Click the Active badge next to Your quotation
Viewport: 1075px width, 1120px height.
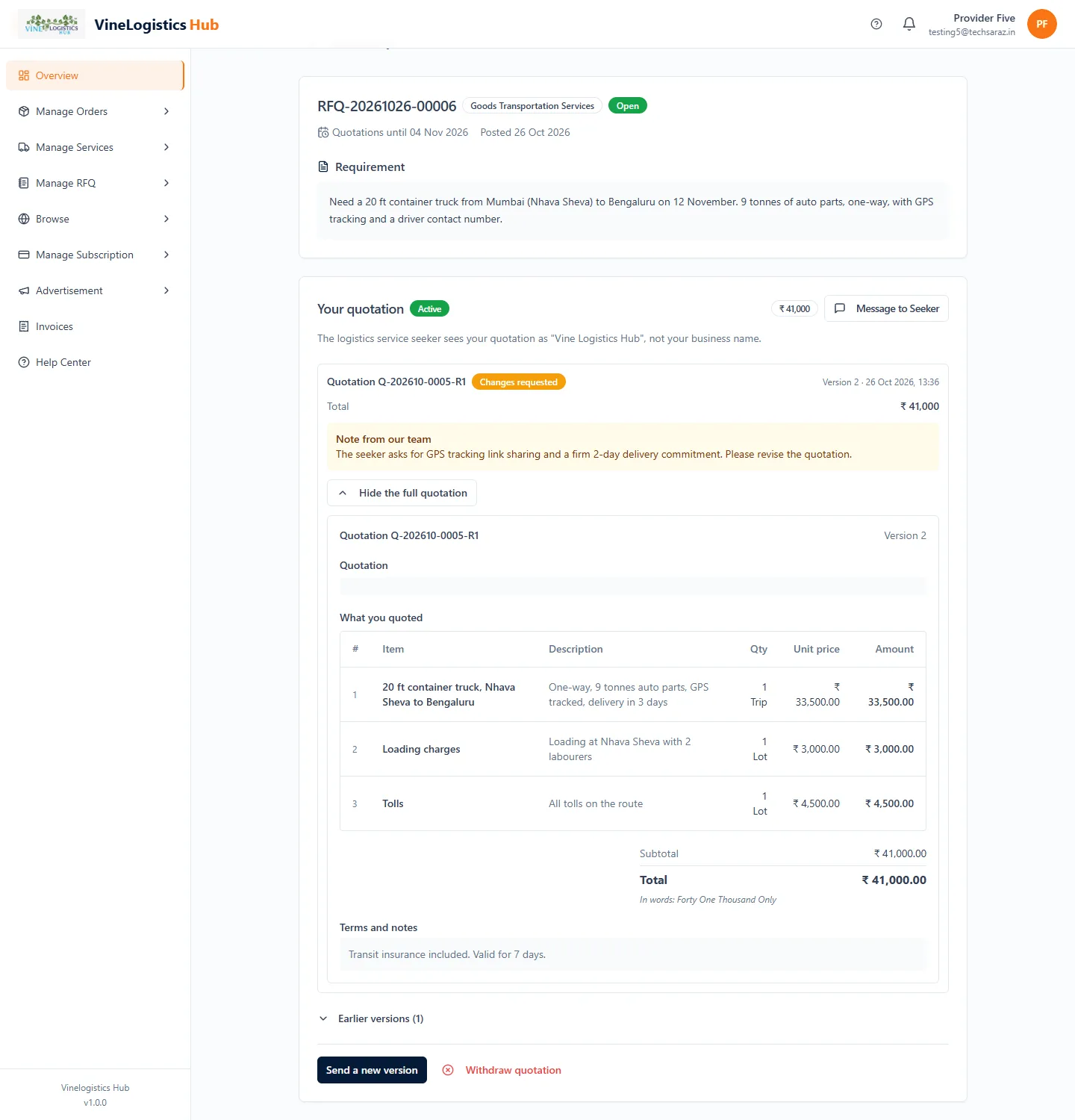coord(429,309)
